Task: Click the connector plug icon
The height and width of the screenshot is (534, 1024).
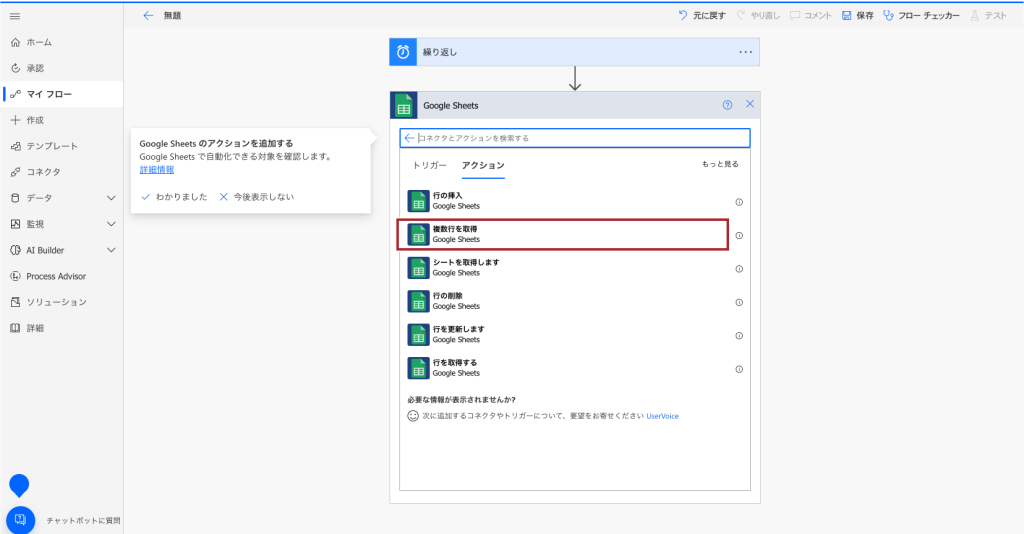Action: pos(16,172)
